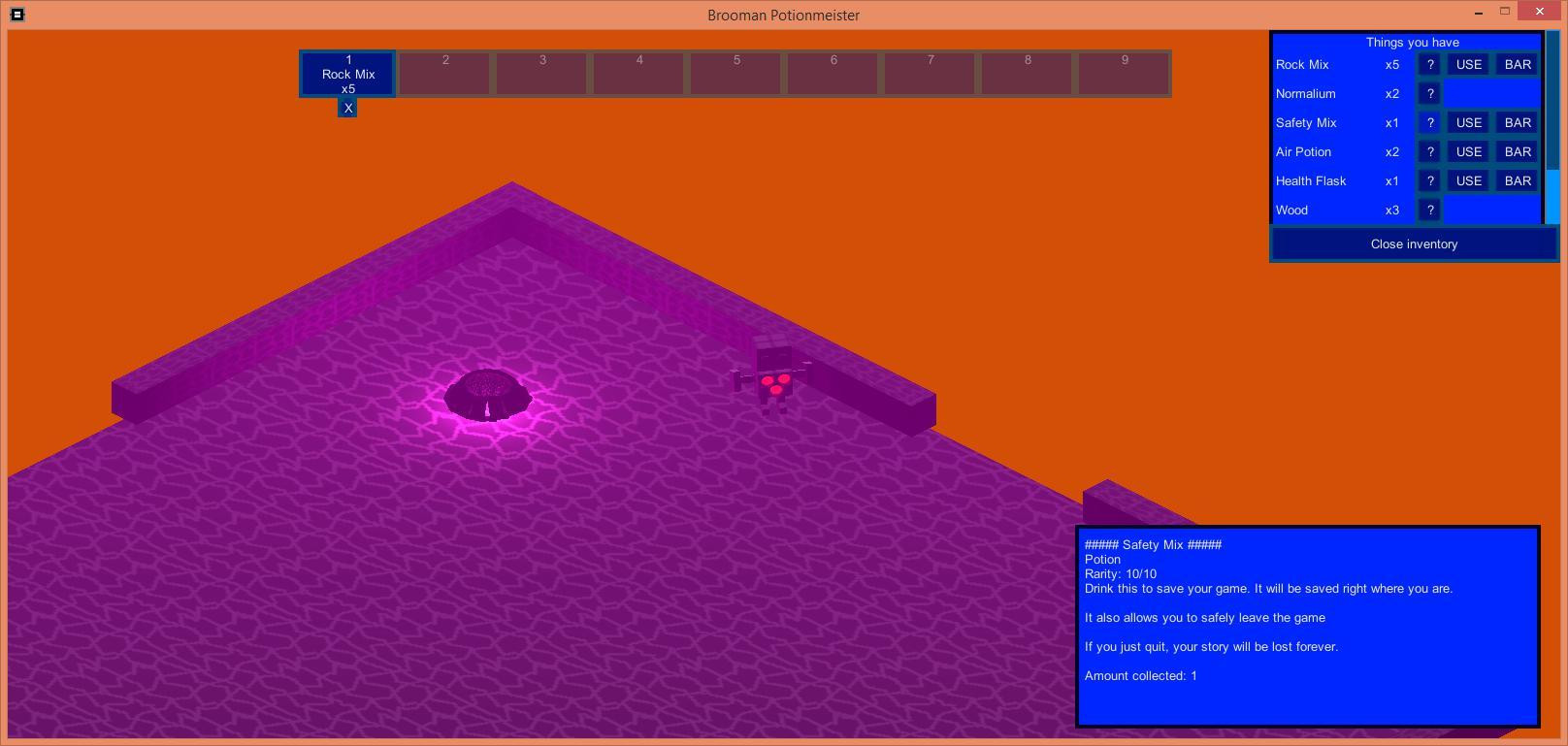The height and width of the screenshot is (746, 1568).
Task: Show info for Rock Mix with question mark
Action: tap(1429, 65)
